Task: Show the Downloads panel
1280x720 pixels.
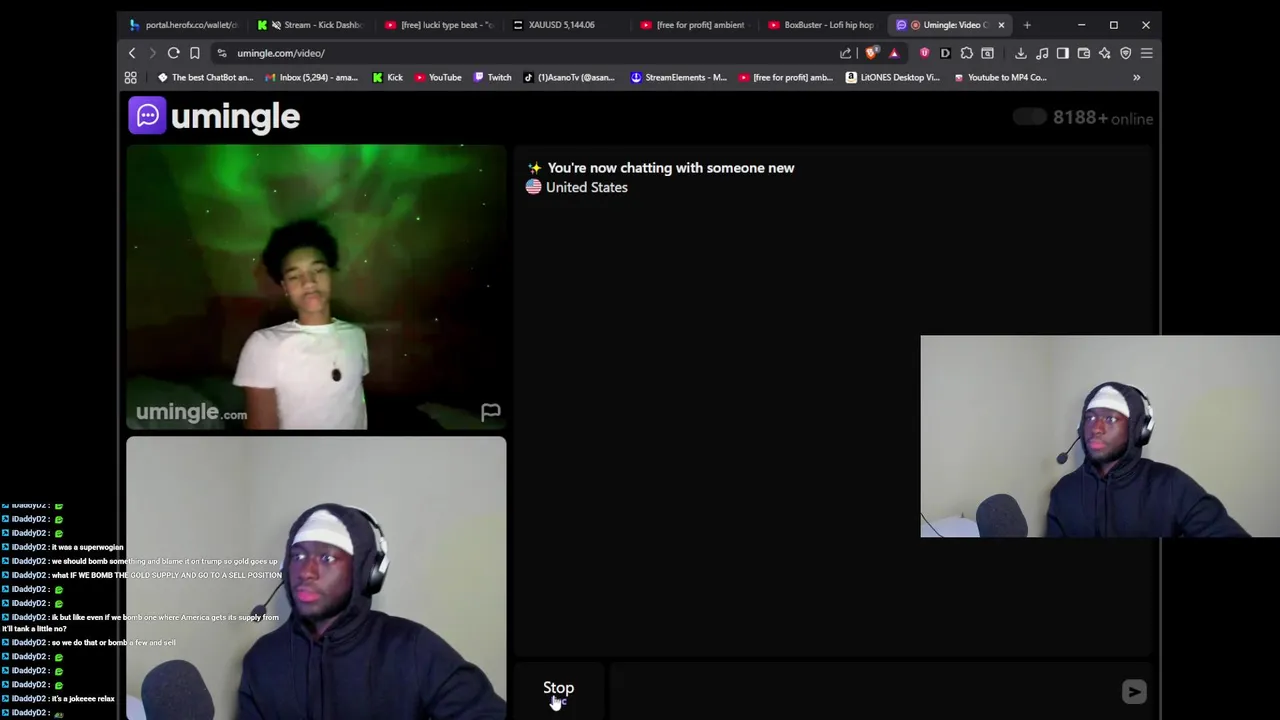Action: tap(1020, 53)
